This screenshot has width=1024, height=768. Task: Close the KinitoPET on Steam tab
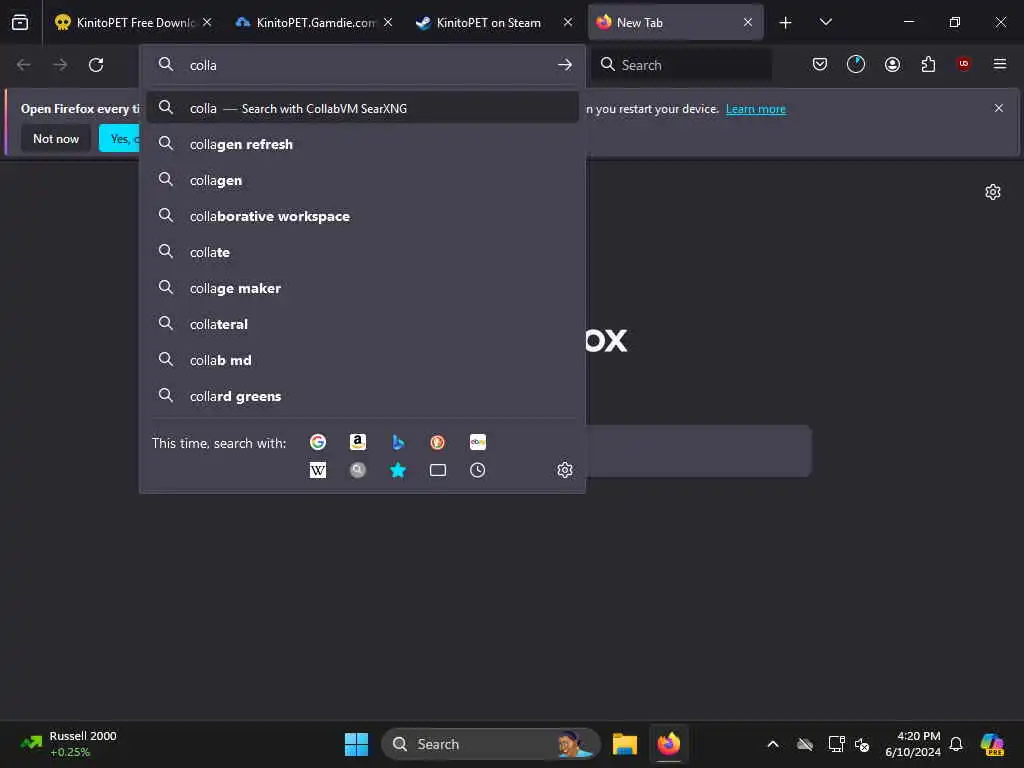568,22
